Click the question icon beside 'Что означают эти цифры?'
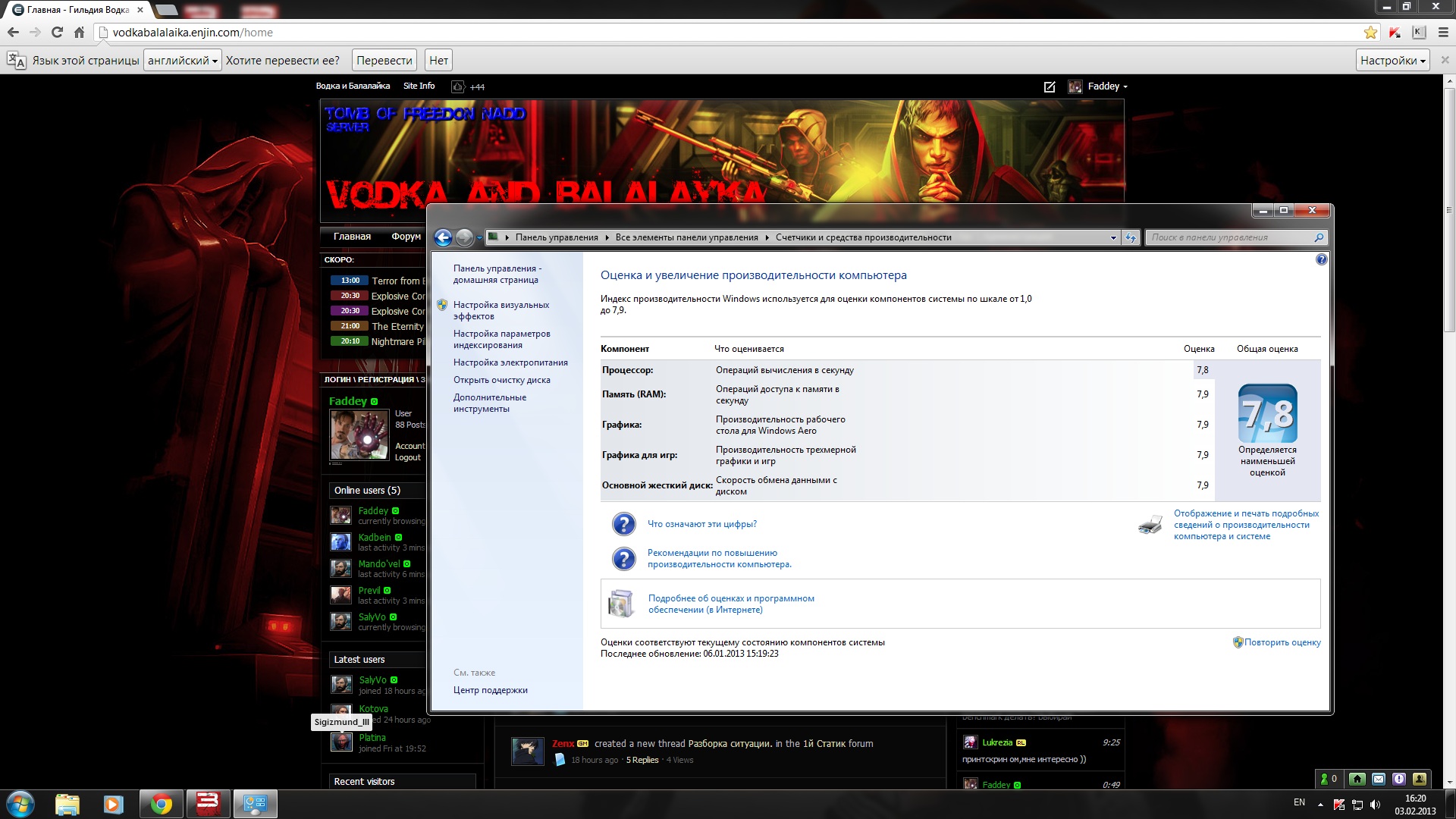The height and width of the screenshot is (819, 1456). pyautogui.click(x=623, y=524)
